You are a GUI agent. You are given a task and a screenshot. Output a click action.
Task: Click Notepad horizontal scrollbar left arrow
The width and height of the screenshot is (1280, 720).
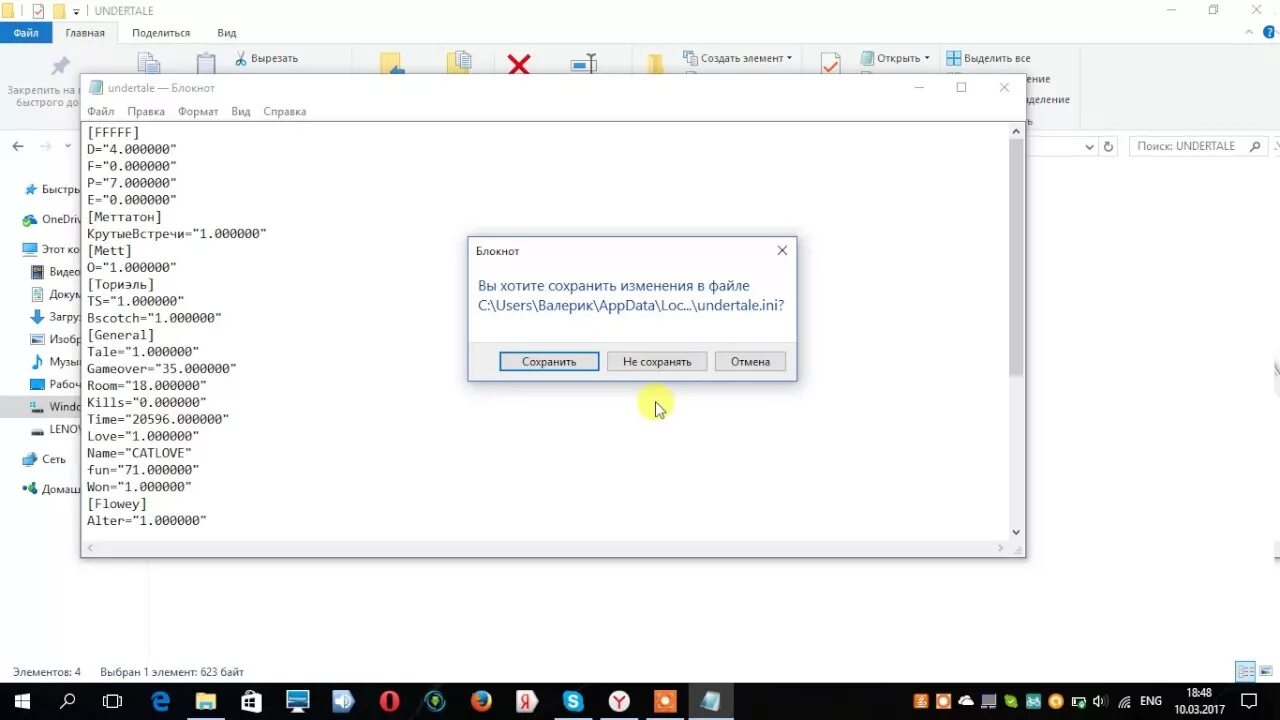click(x=90, y=548)
